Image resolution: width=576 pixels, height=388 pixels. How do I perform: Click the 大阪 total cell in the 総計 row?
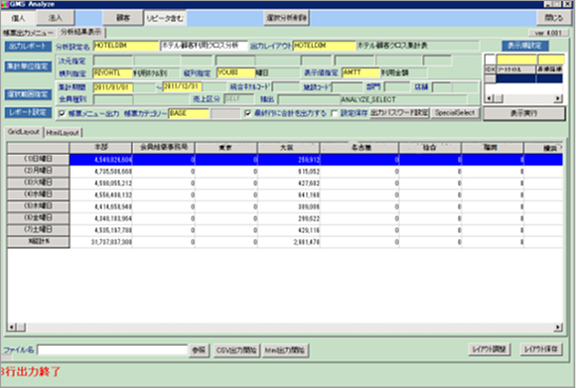(x=289, y=242)
